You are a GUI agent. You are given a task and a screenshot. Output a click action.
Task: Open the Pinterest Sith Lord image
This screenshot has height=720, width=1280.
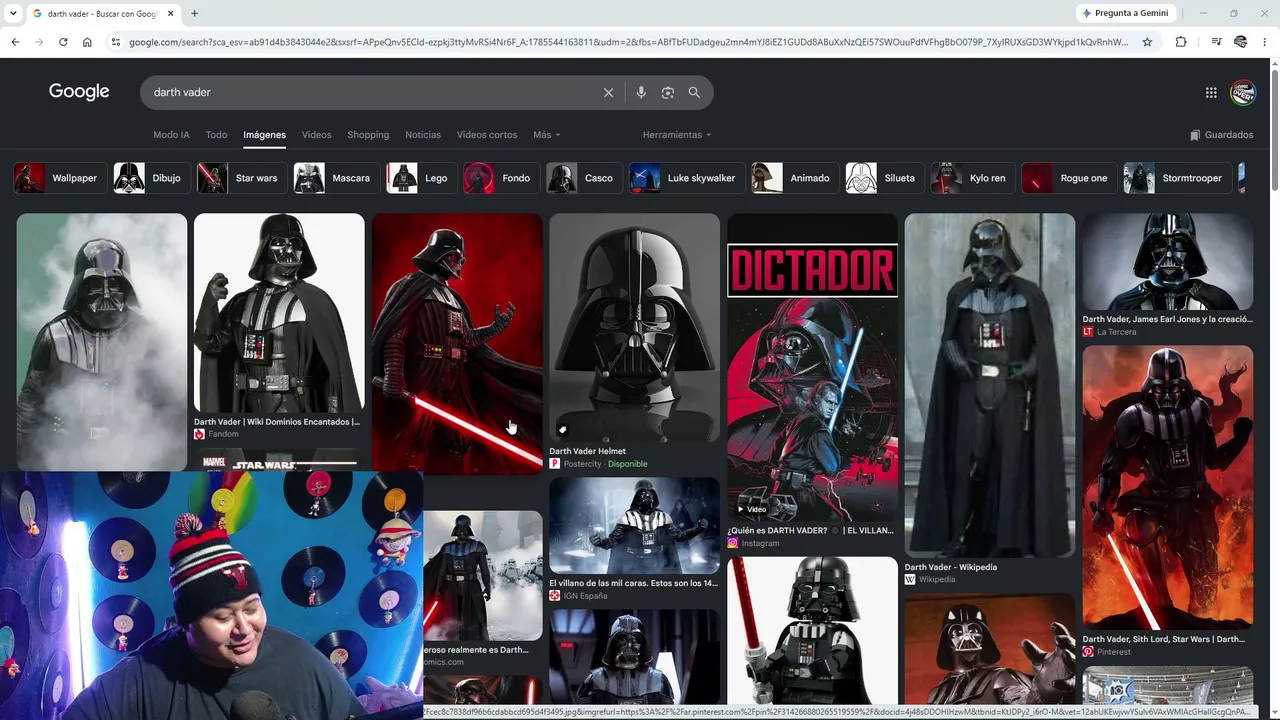tap(1167, 487)
